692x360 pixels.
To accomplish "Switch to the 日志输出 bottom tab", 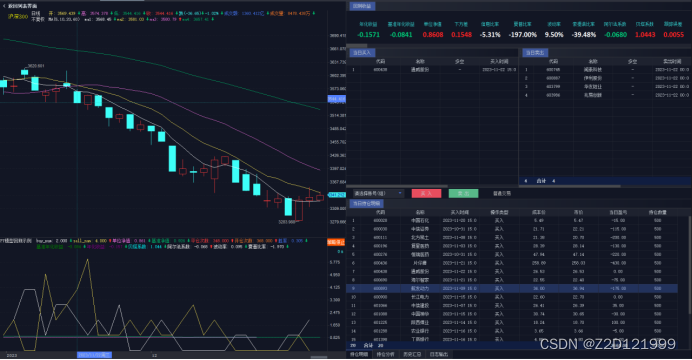I will pos(439,354).
